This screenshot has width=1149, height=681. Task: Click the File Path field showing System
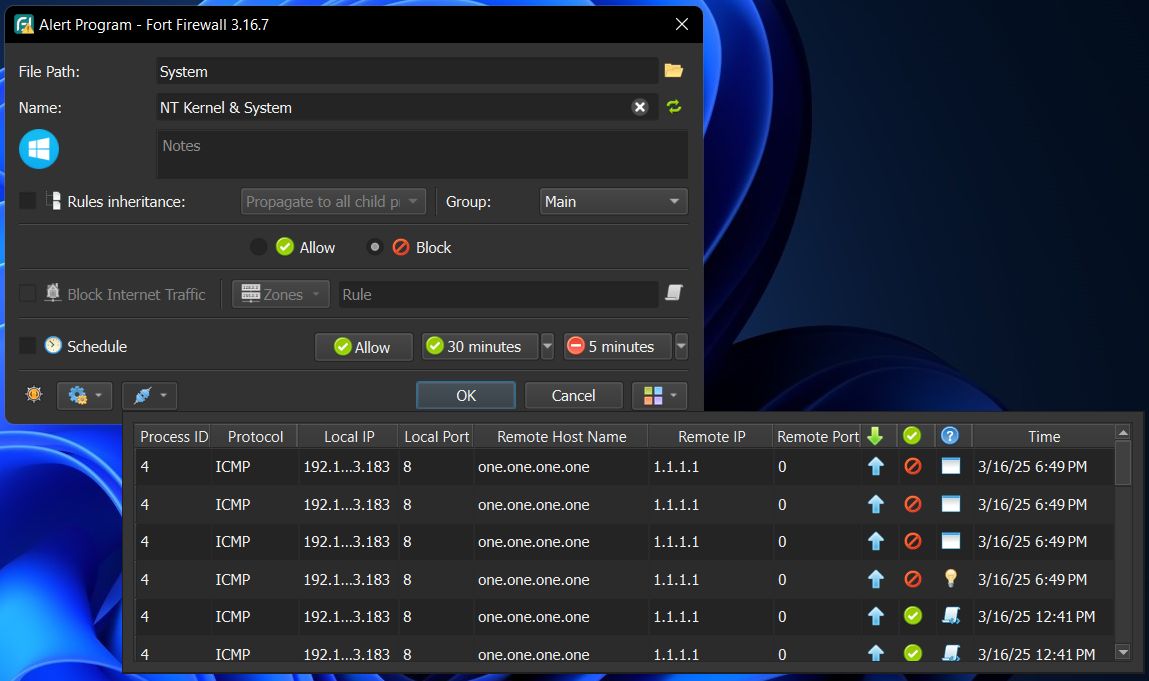point(407,71)
